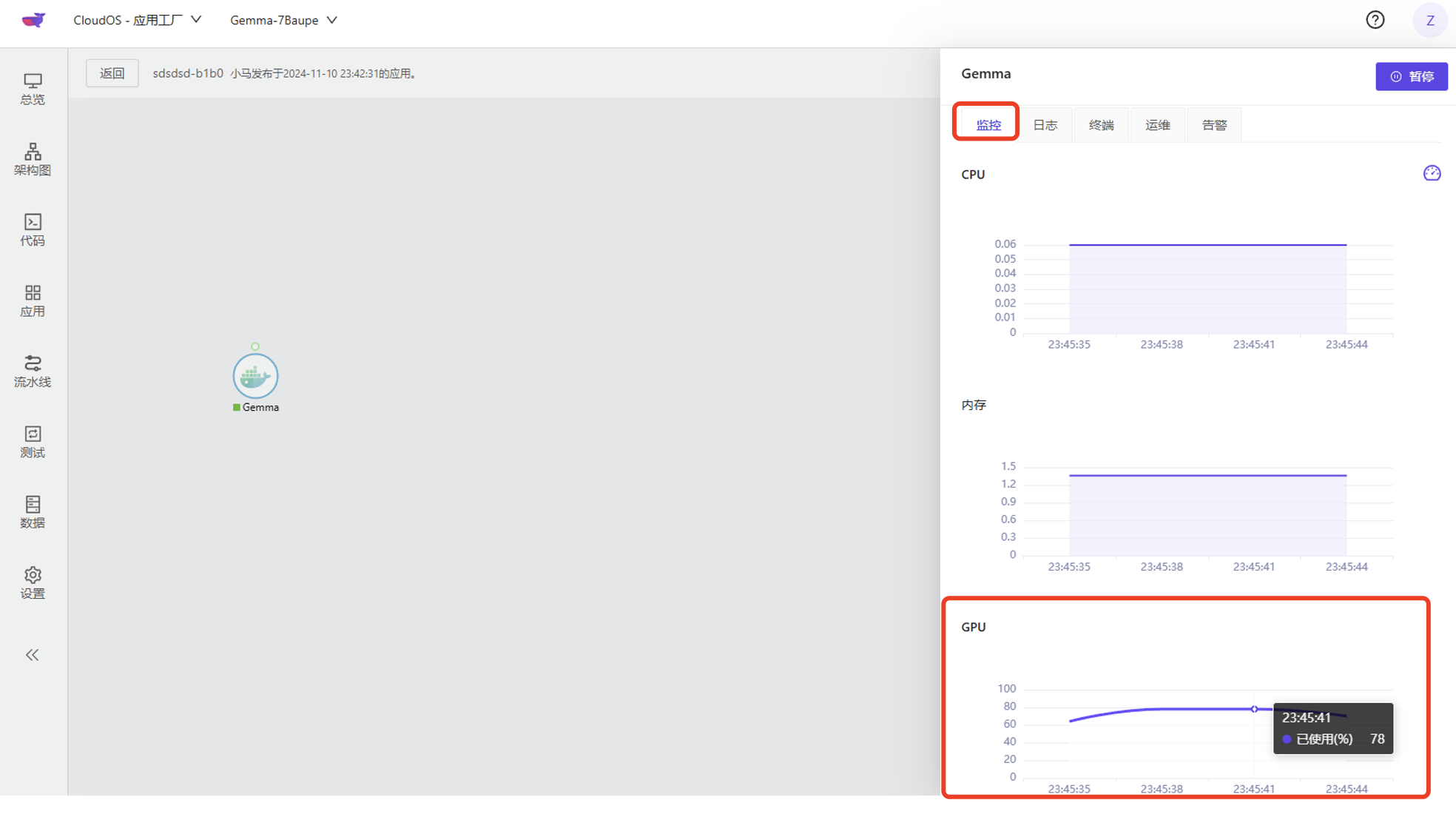Switch to the 运维 operations tab

[x=1157, y=125]
